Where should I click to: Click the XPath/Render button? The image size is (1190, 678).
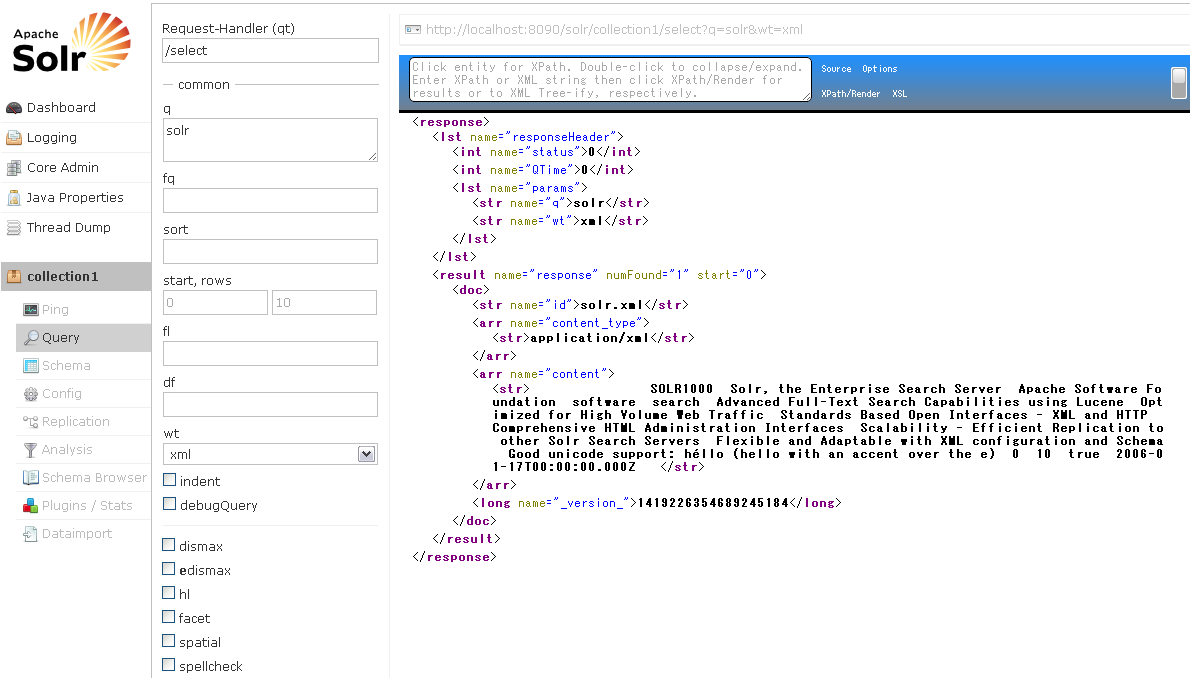(x=851, y=94)
